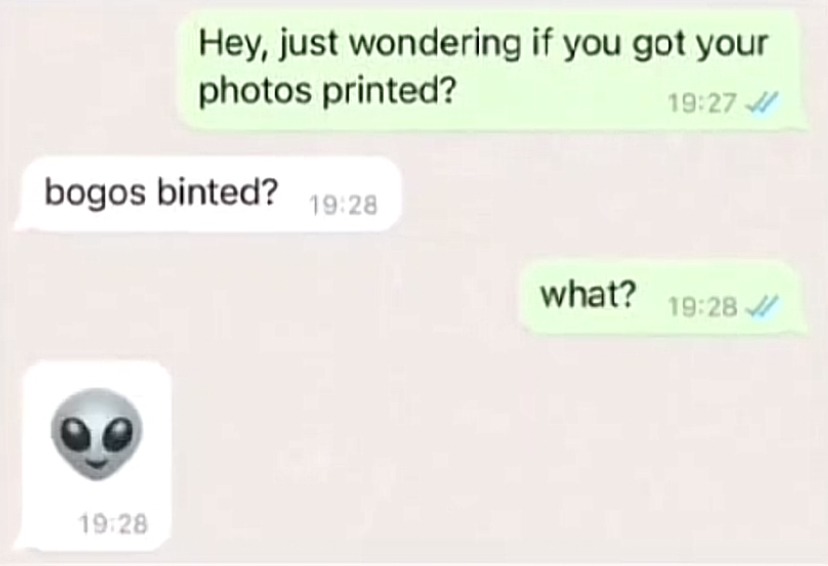828x566 pixels.
Task: Select the "what?" message text
Action: (x=588, y=294)
